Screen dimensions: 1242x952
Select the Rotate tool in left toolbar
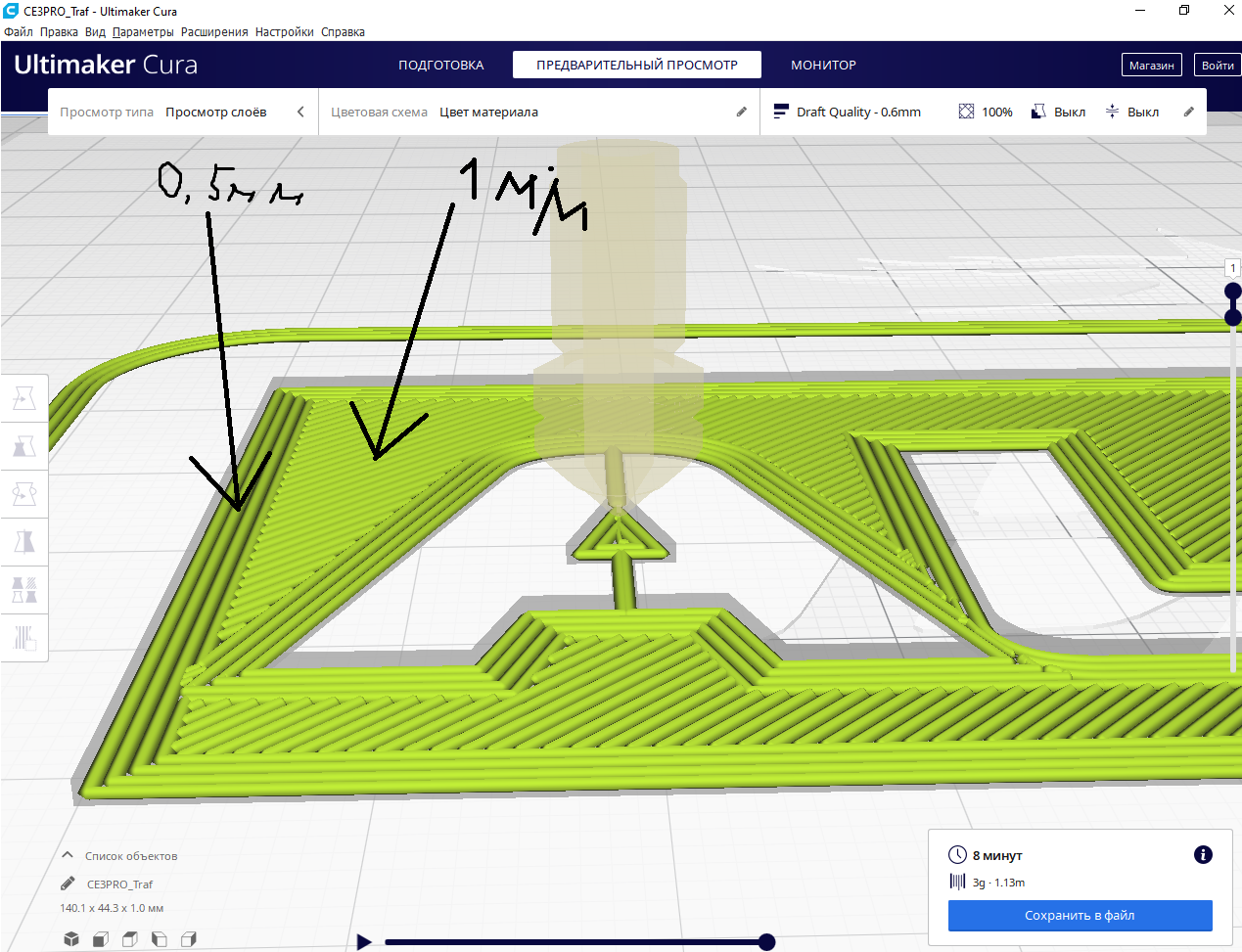[24, 494]
